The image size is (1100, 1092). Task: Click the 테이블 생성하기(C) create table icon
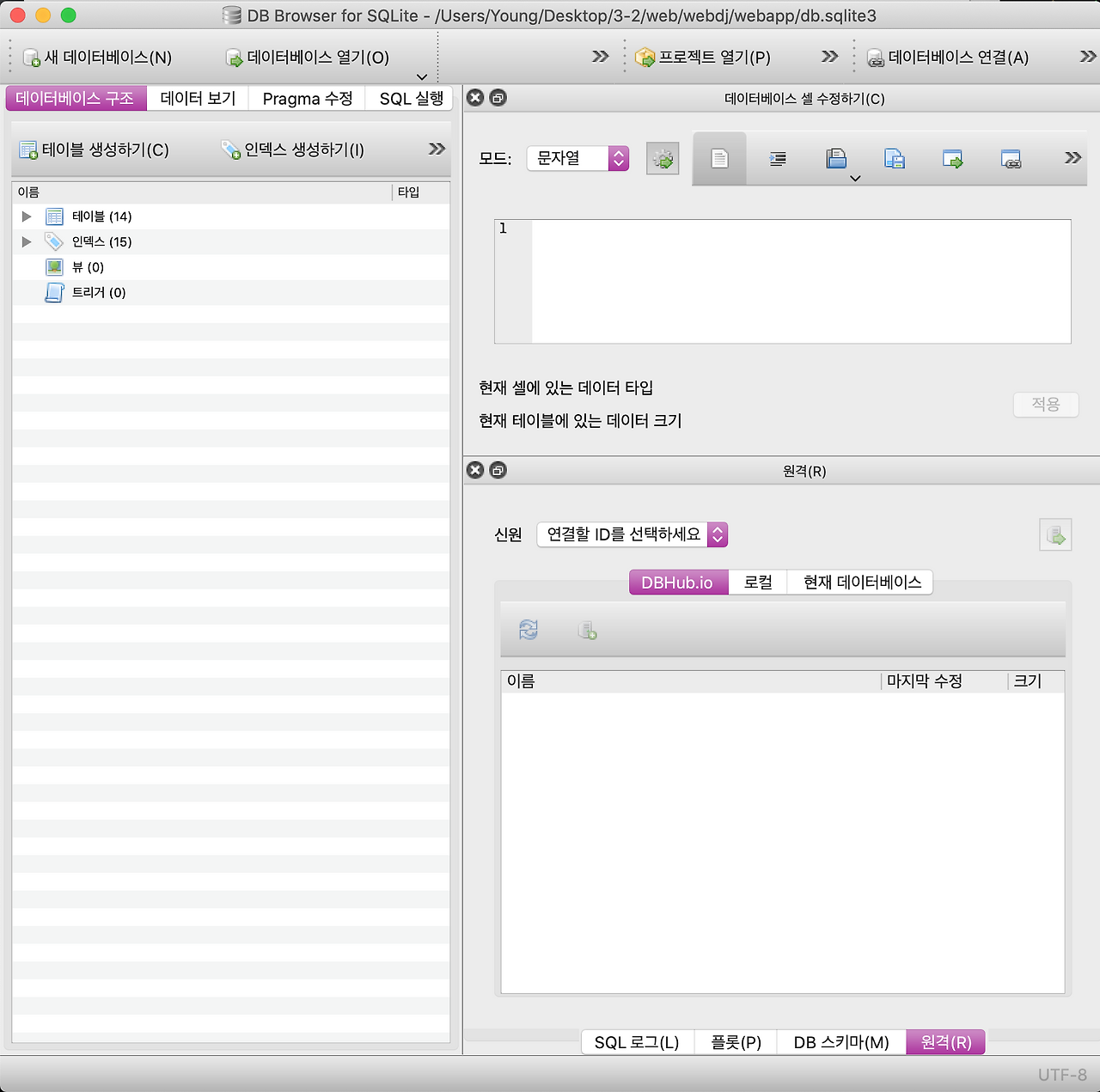pyautogui.click(x=28, y=150)
